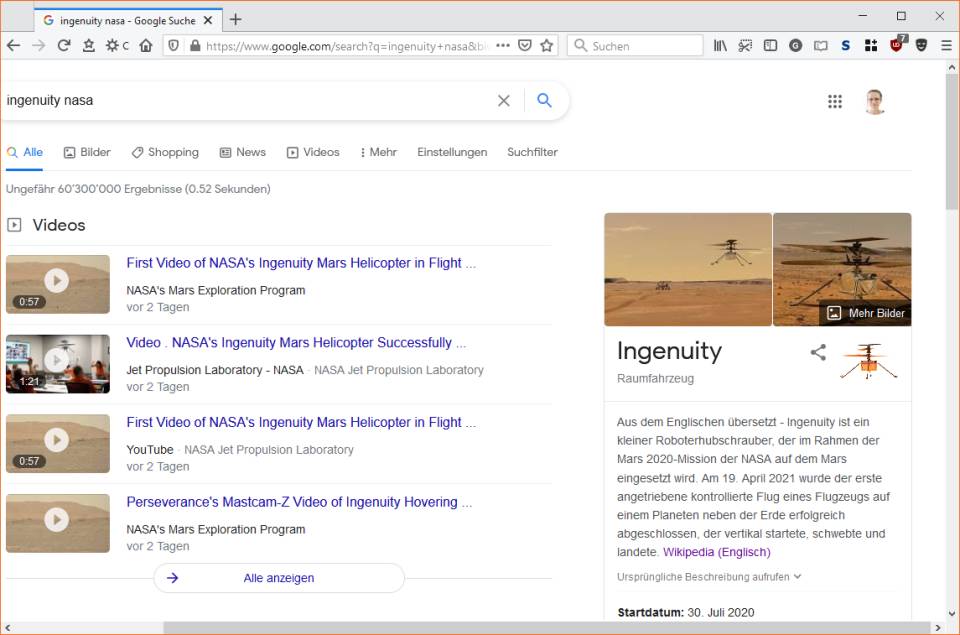Expand 'Ursprüngliche Beschreibung aufrufen'

pyautogui.click(x=709, y=577)
